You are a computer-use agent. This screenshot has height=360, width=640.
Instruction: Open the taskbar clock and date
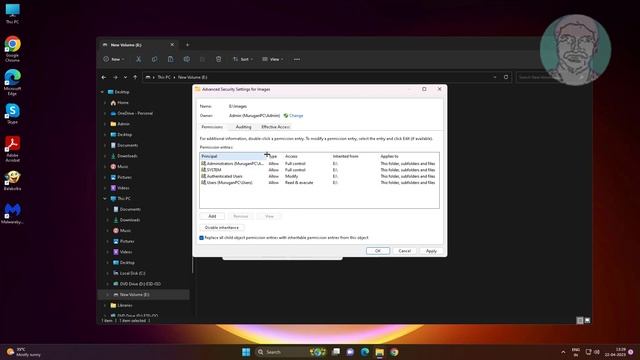tap(615, 352)
